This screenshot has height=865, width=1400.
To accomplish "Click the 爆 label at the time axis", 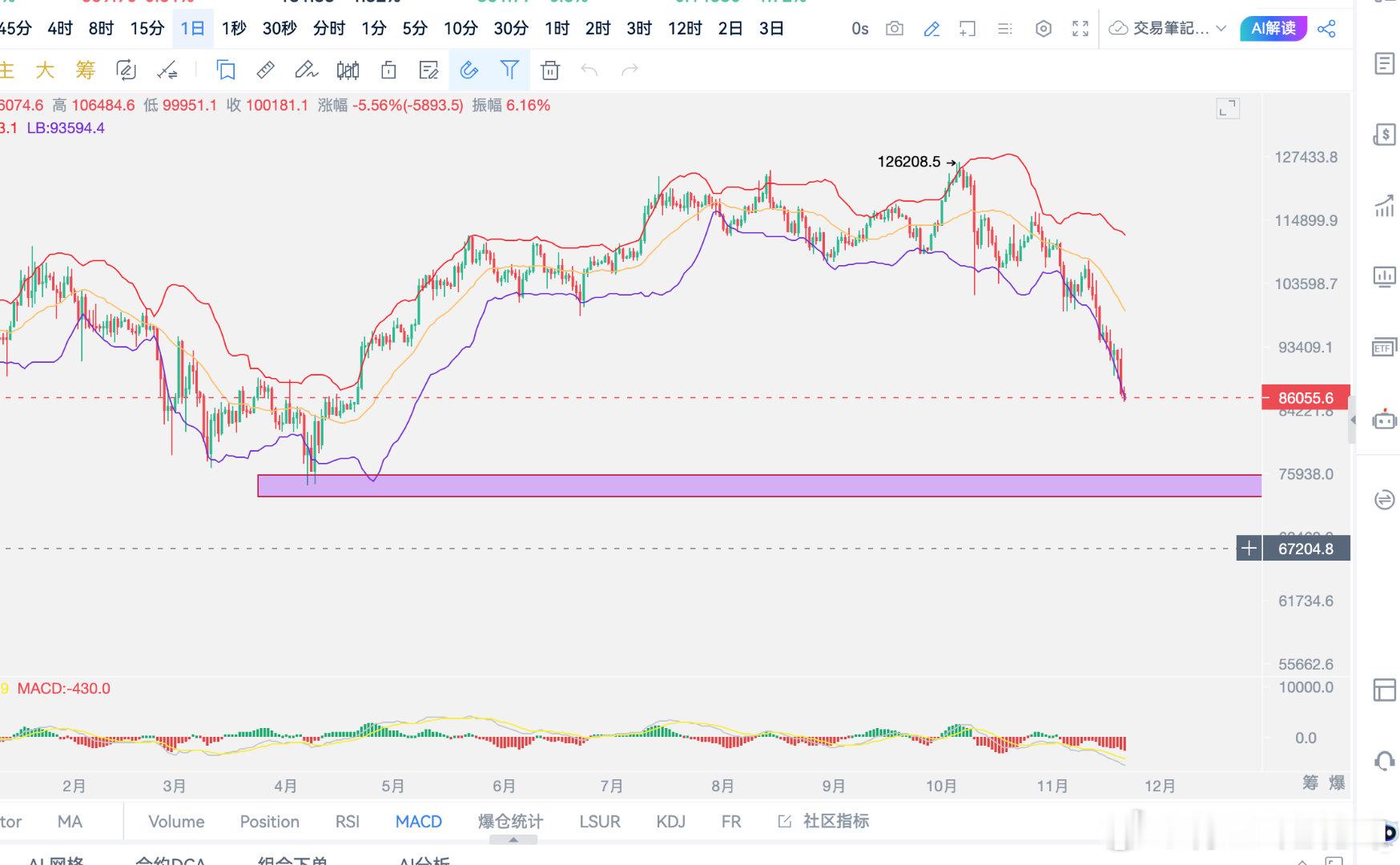I will pyautogui.click(x=1337, y=783).
